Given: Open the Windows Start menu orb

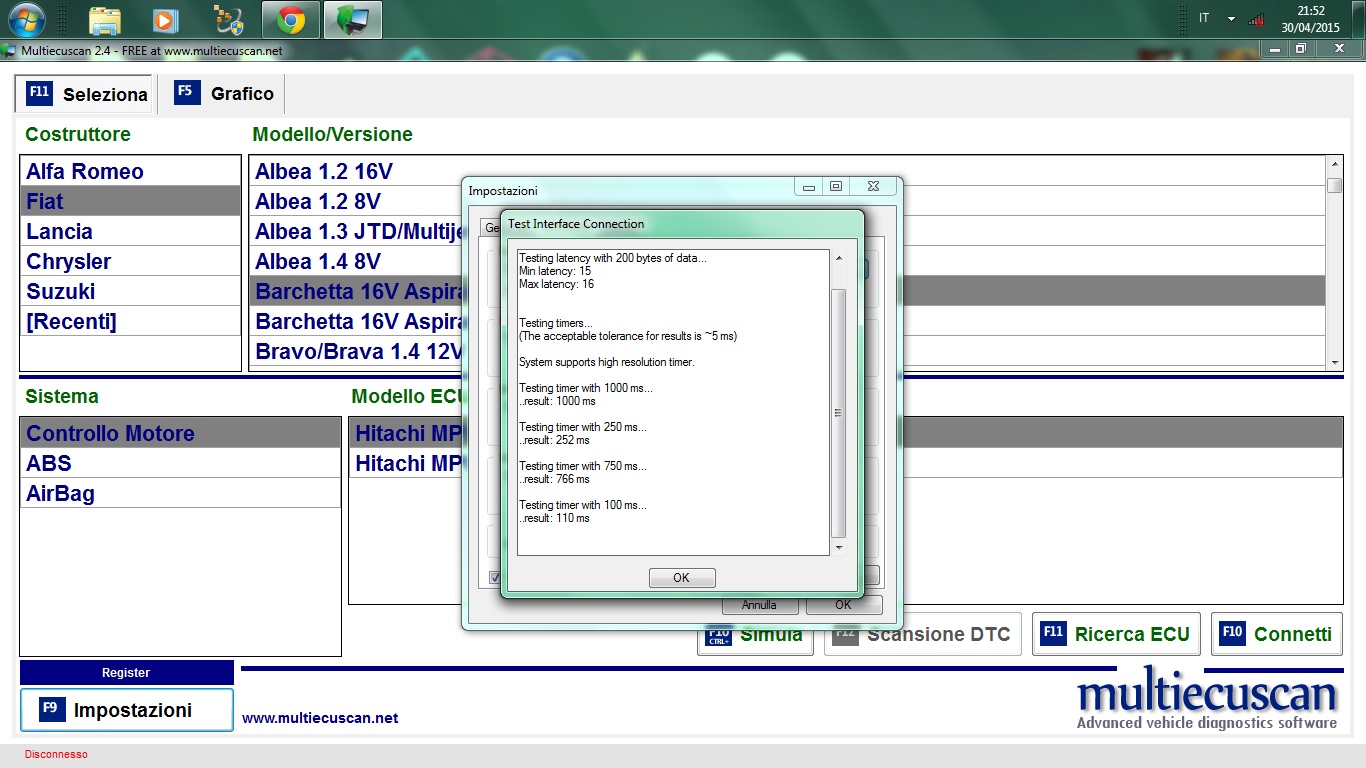Looking at the screenshot, I should click(27, 19).
